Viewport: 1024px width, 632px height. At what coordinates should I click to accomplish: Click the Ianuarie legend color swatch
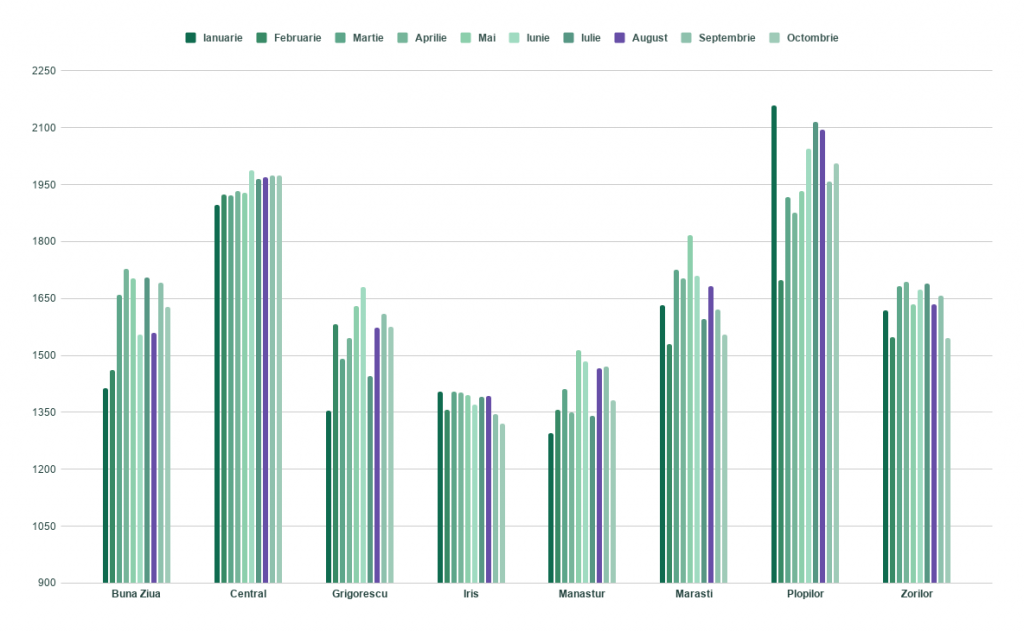click(190, 38)
